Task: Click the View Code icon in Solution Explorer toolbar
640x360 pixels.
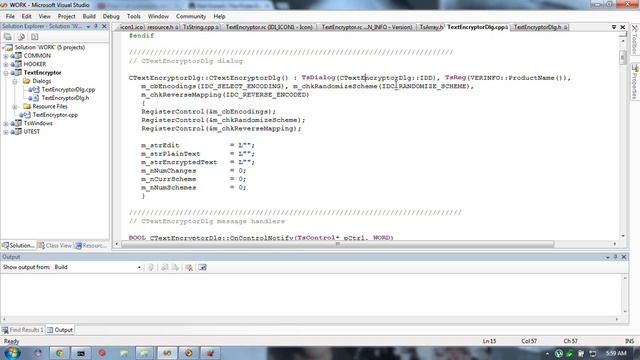Action: pos(35,37)
